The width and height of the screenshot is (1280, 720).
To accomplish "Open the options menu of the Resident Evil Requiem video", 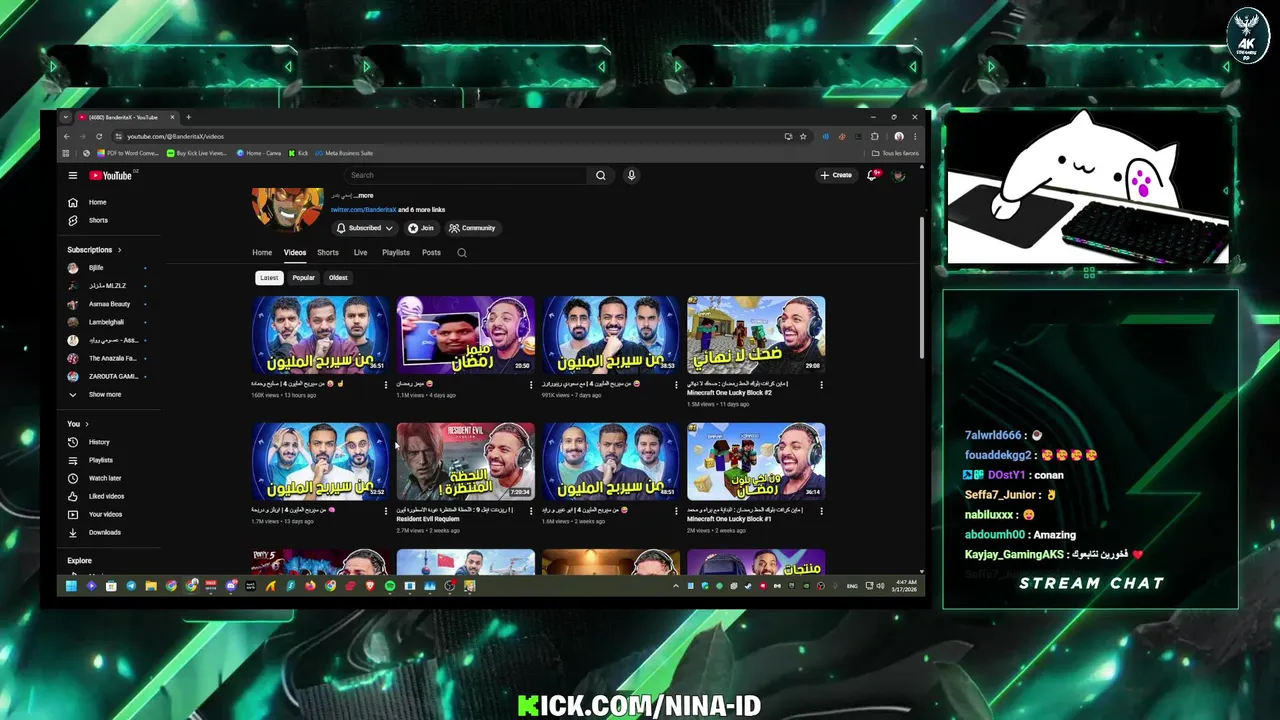I will (531, 511).
